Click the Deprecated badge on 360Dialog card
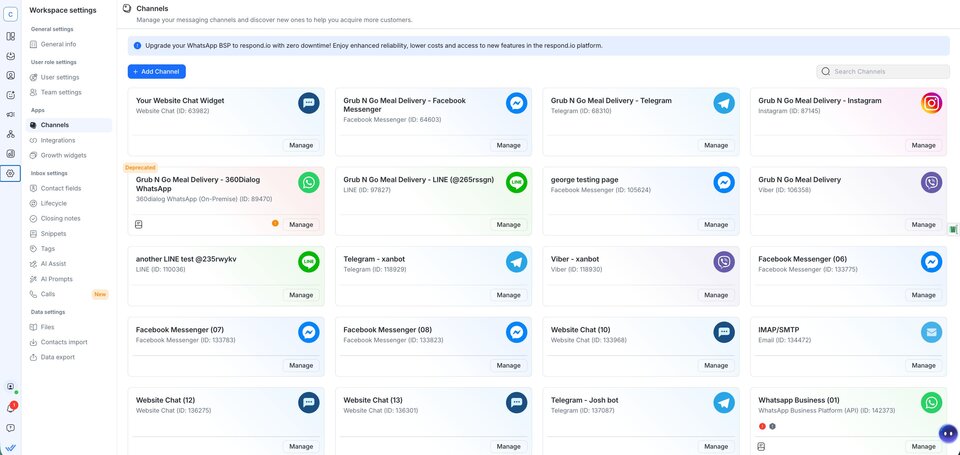The image size is (960, 455). coord(140,167)
